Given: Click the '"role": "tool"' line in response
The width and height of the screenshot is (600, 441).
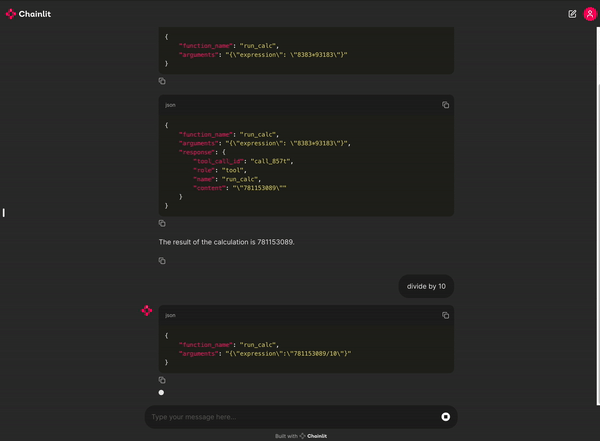Looking at the screenshot, I should [x=220, y=170].
